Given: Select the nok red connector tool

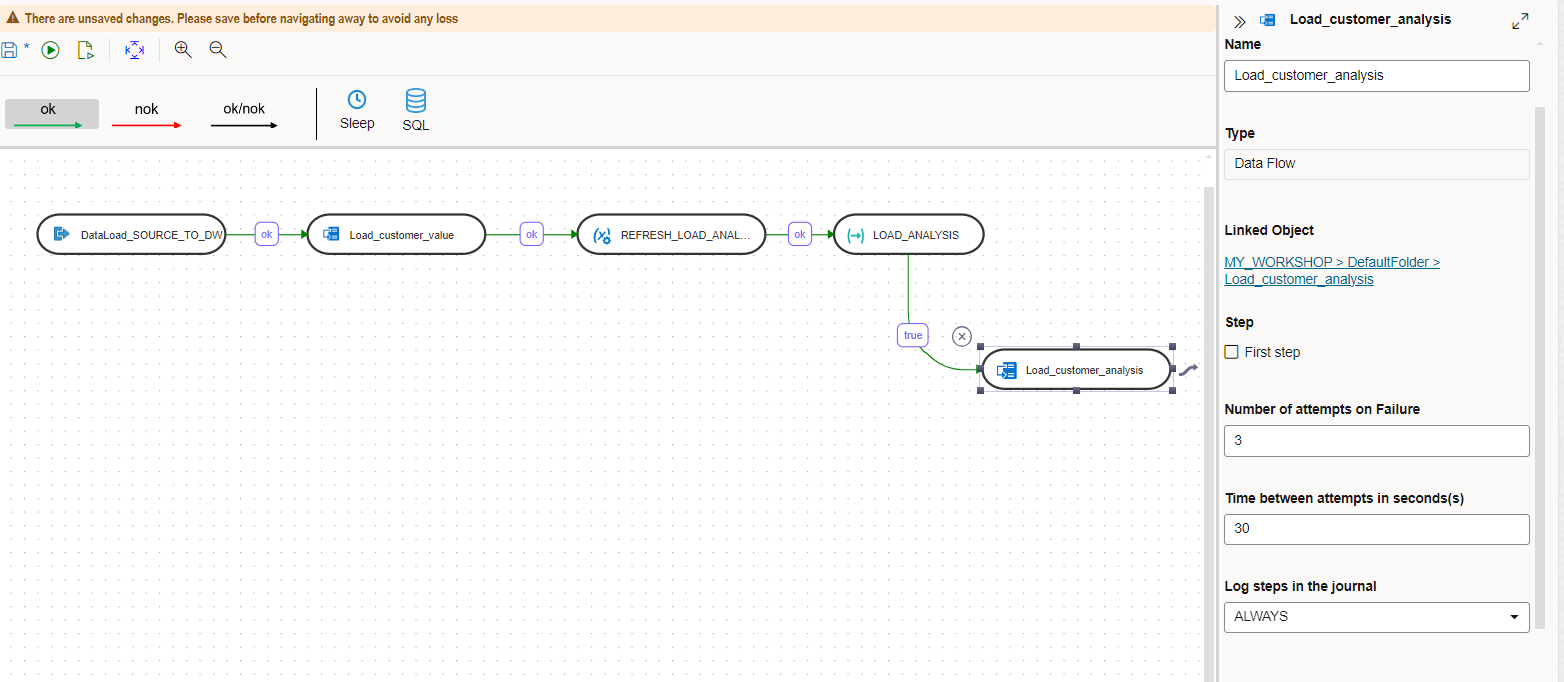Looking at the screenshot, I should coord(146,114).
